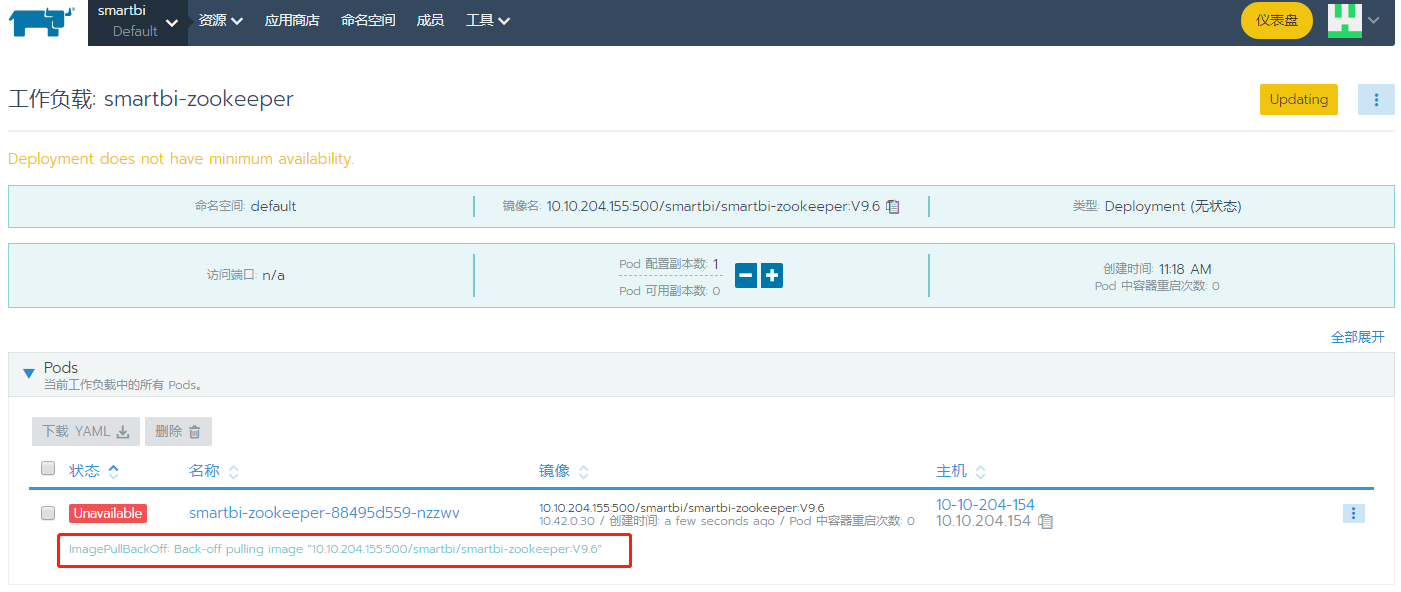Open the 命名空间 navigation item

pyautogui.click(x=368, y=20)
